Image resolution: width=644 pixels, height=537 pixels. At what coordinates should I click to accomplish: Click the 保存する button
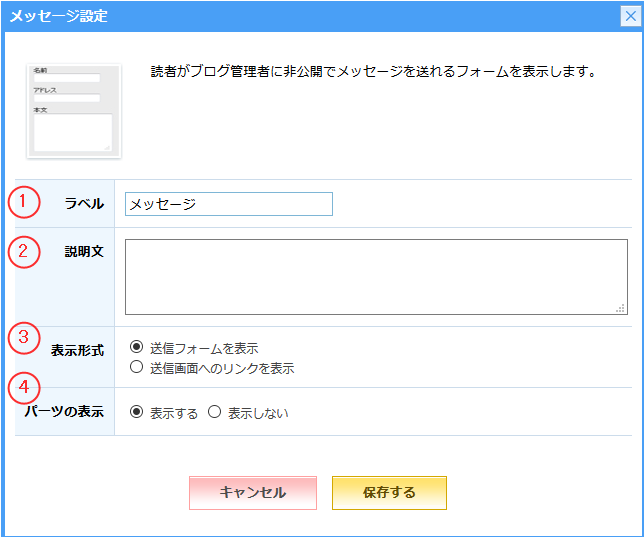(x=389, y=493)
